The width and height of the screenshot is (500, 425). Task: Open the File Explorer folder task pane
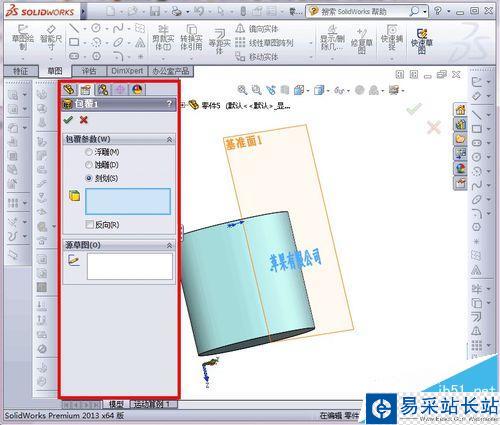(460, 139)
